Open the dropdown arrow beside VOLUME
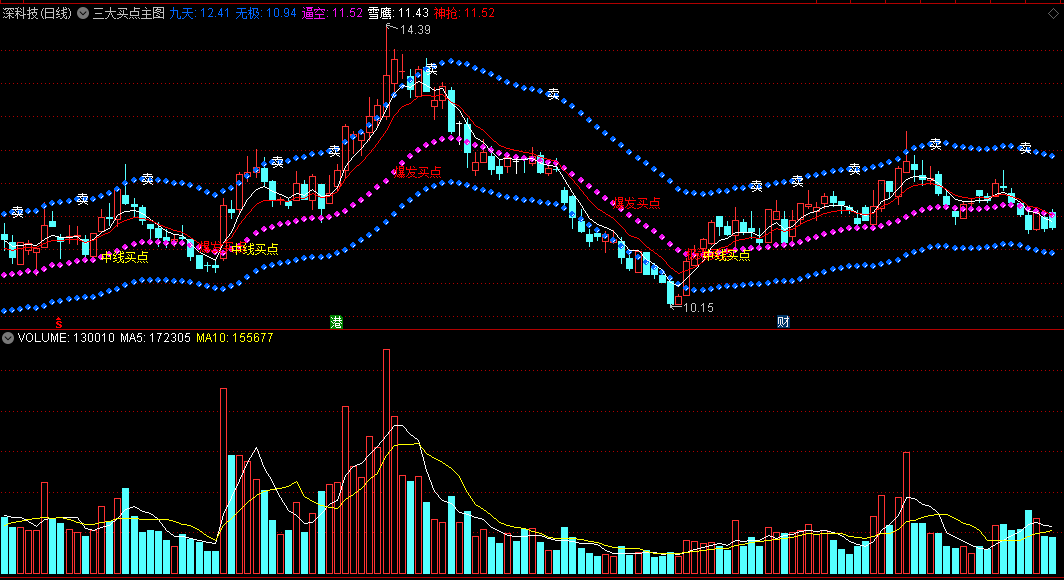The image size is (1064, 580). click(8, 338)
